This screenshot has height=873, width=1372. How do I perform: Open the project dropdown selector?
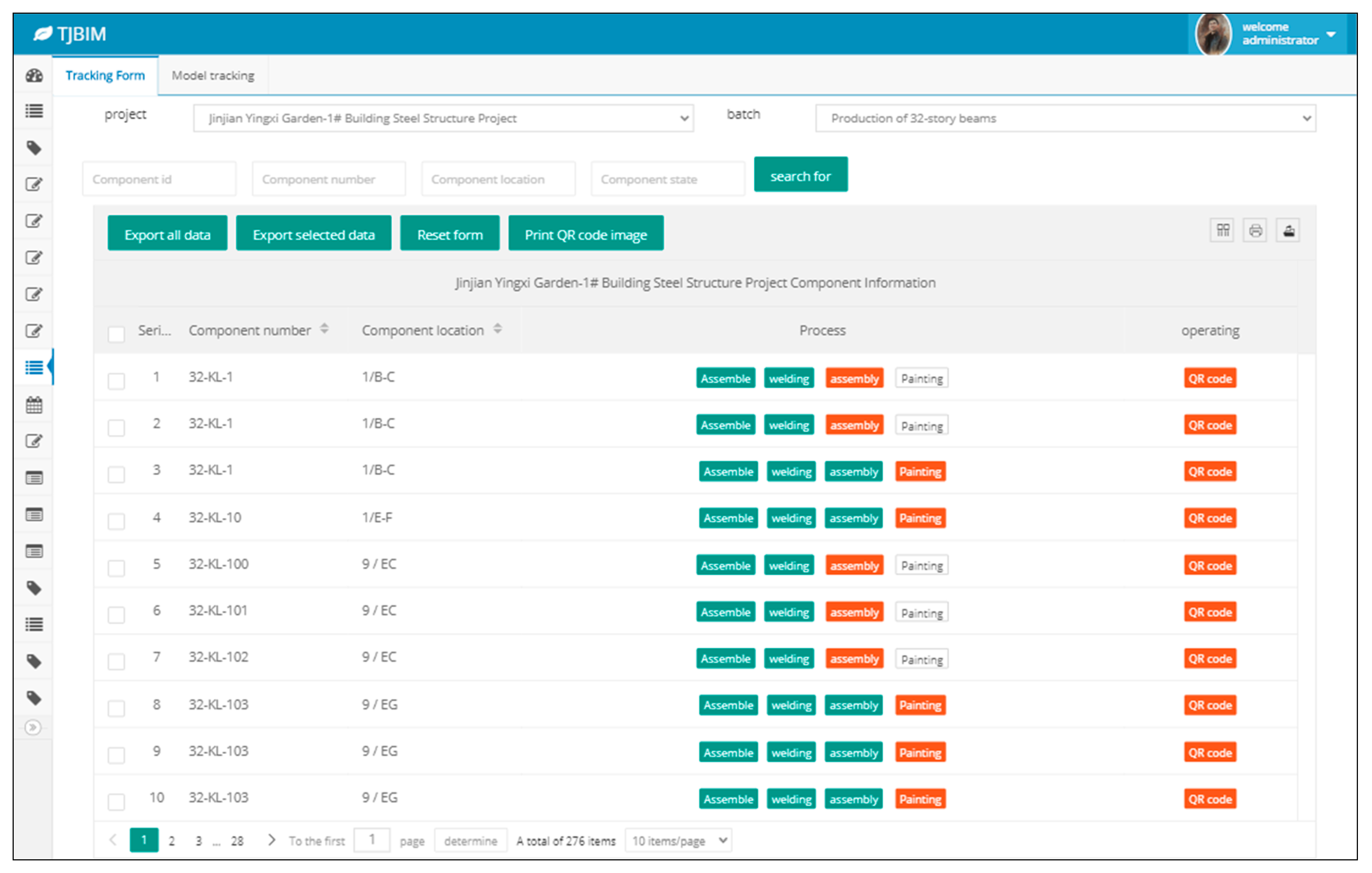point(443,119)
